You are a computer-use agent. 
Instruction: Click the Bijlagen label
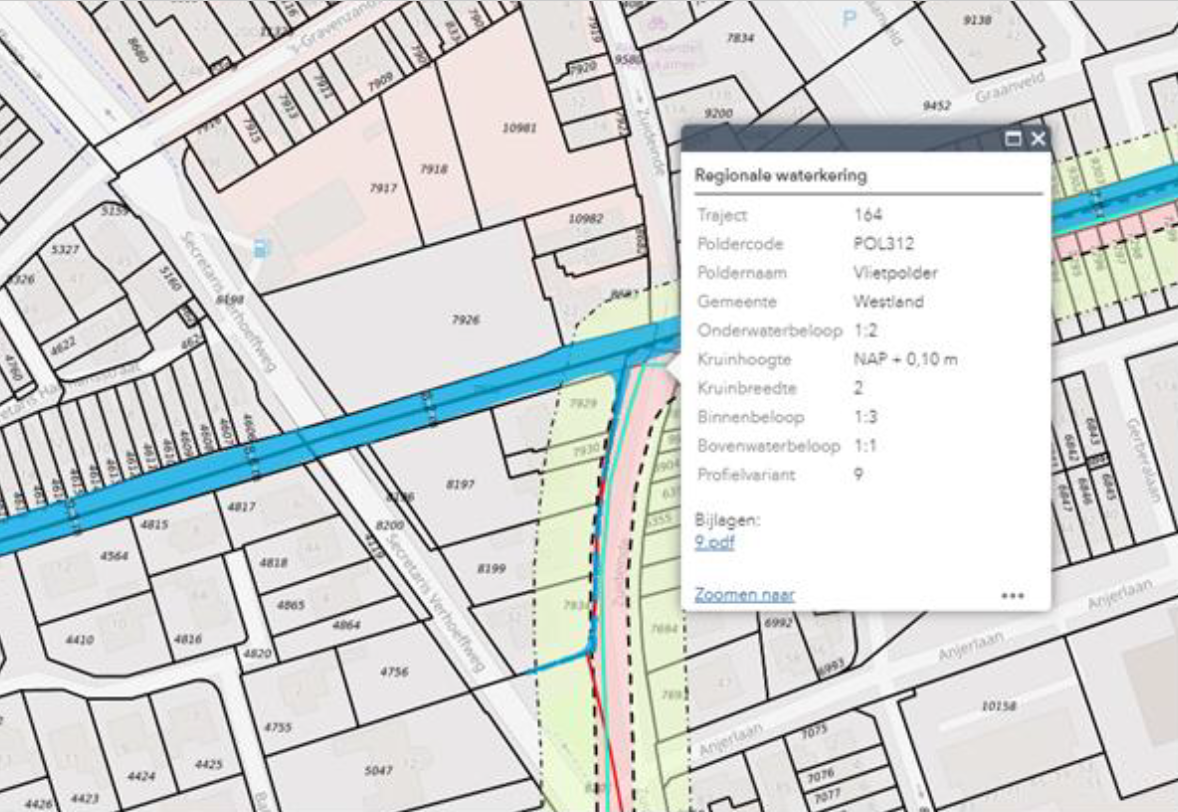[x=727, y=520]
